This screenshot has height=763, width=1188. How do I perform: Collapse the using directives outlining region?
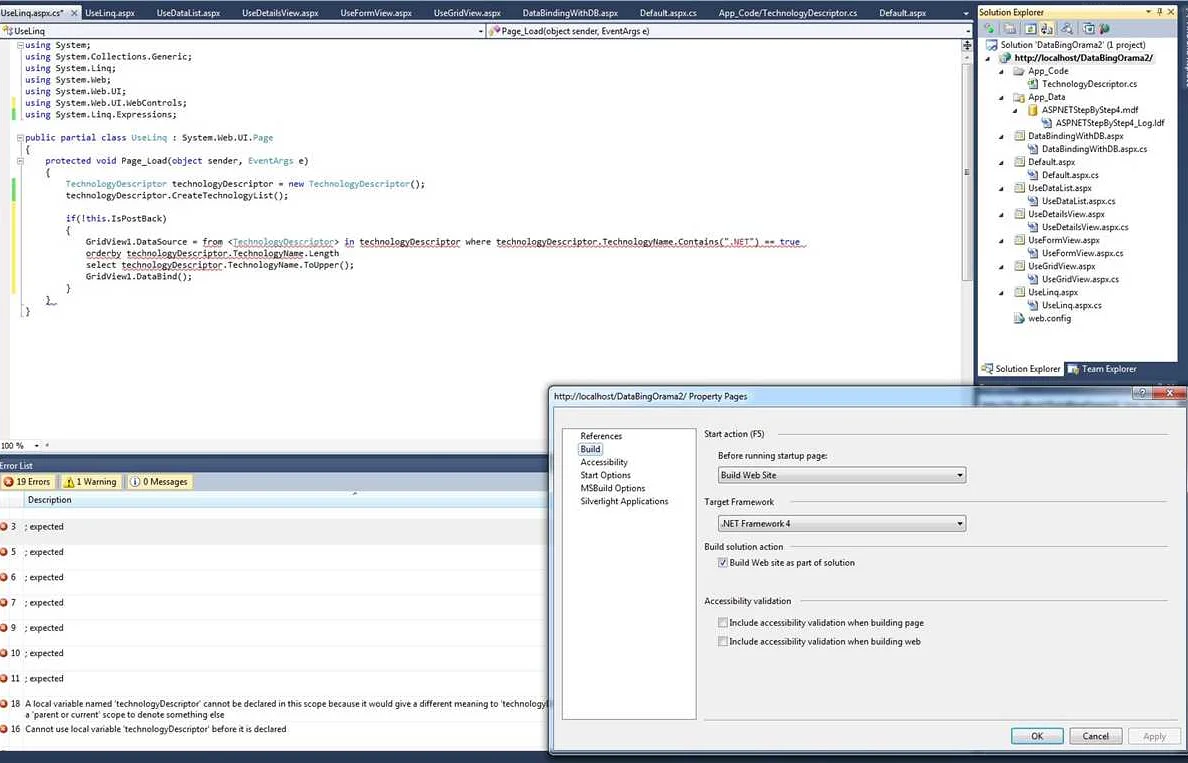20,45
